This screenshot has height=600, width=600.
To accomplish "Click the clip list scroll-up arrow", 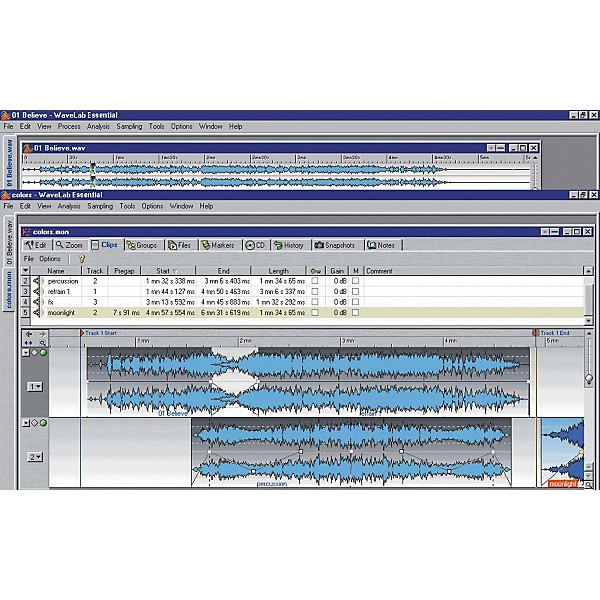I will pos(589,271).
